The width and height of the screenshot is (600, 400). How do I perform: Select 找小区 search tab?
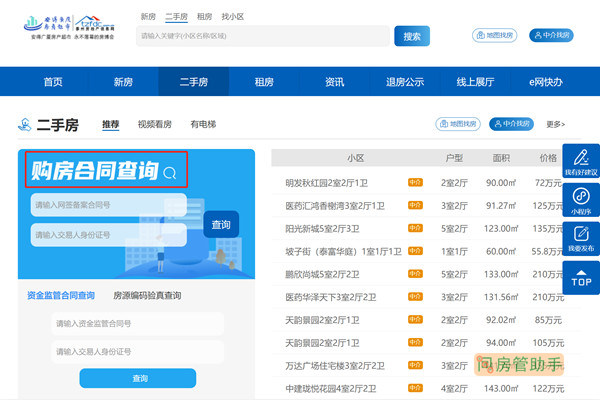[x=233, y=17]
